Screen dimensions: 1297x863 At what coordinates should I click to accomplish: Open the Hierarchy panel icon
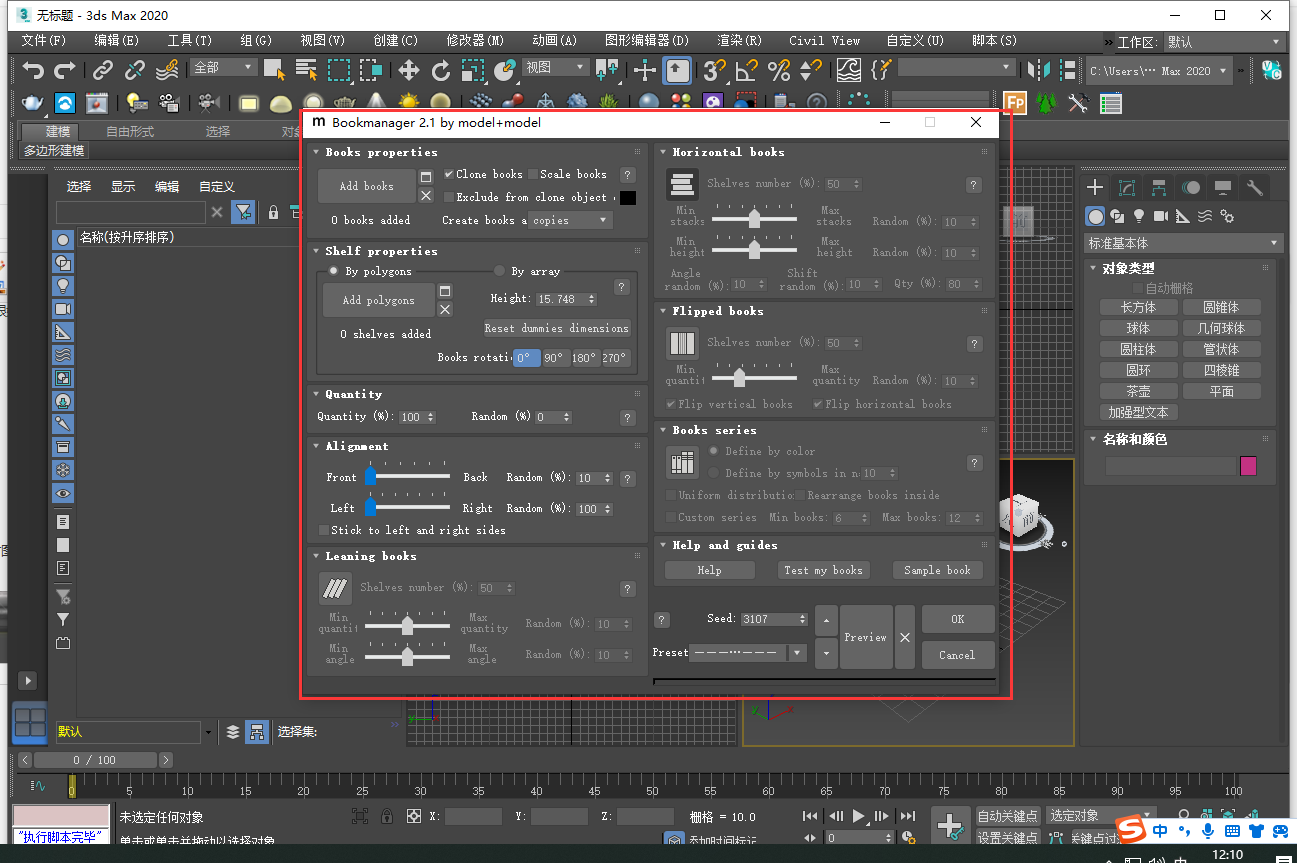tap(1159, 187)
